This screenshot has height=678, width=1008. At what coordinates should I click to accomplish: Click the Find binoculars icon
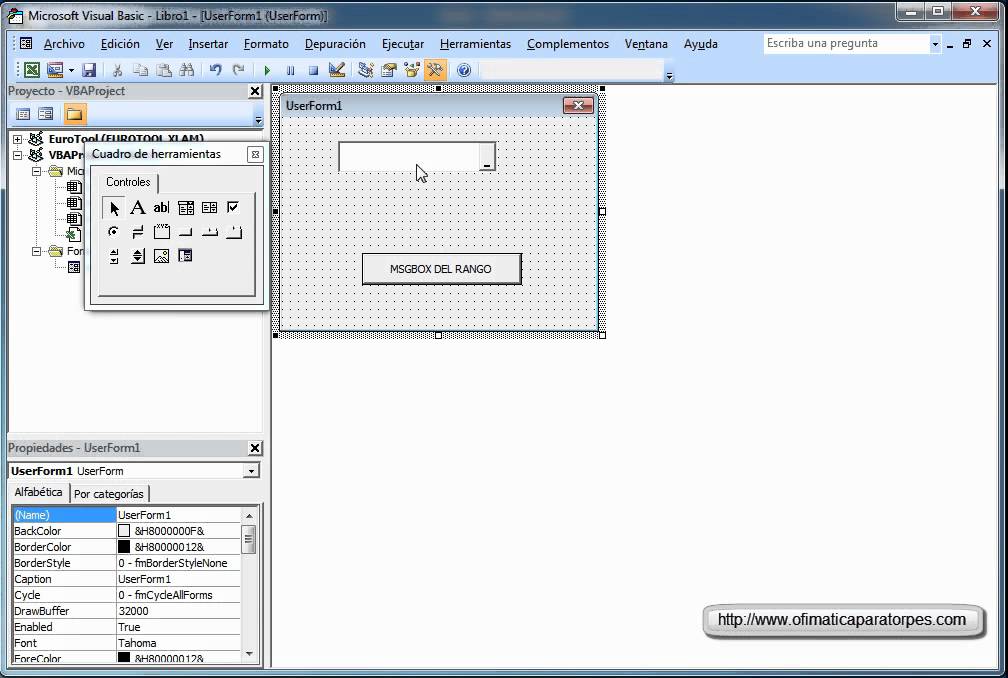187,70
